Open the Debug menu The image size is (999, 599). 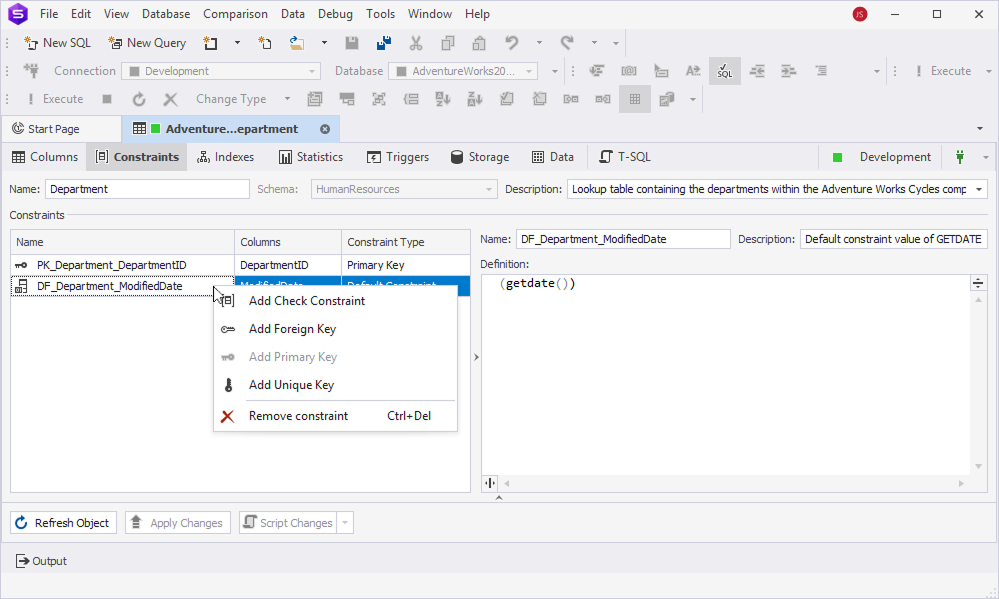click(x=335, y=14)
